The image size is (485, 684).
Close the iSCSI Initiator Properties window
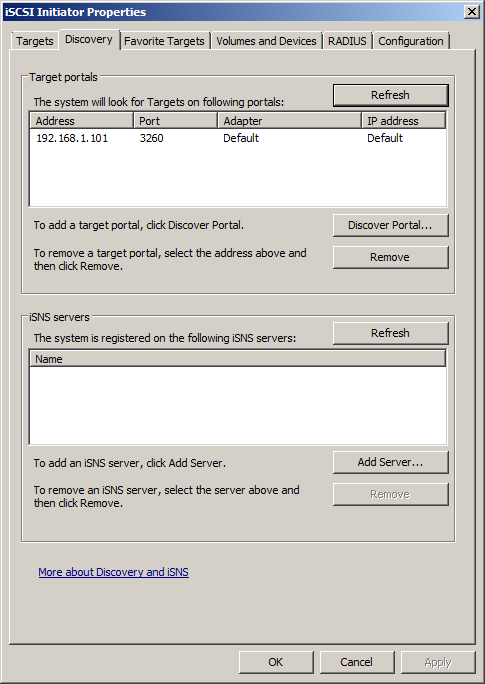471,12
